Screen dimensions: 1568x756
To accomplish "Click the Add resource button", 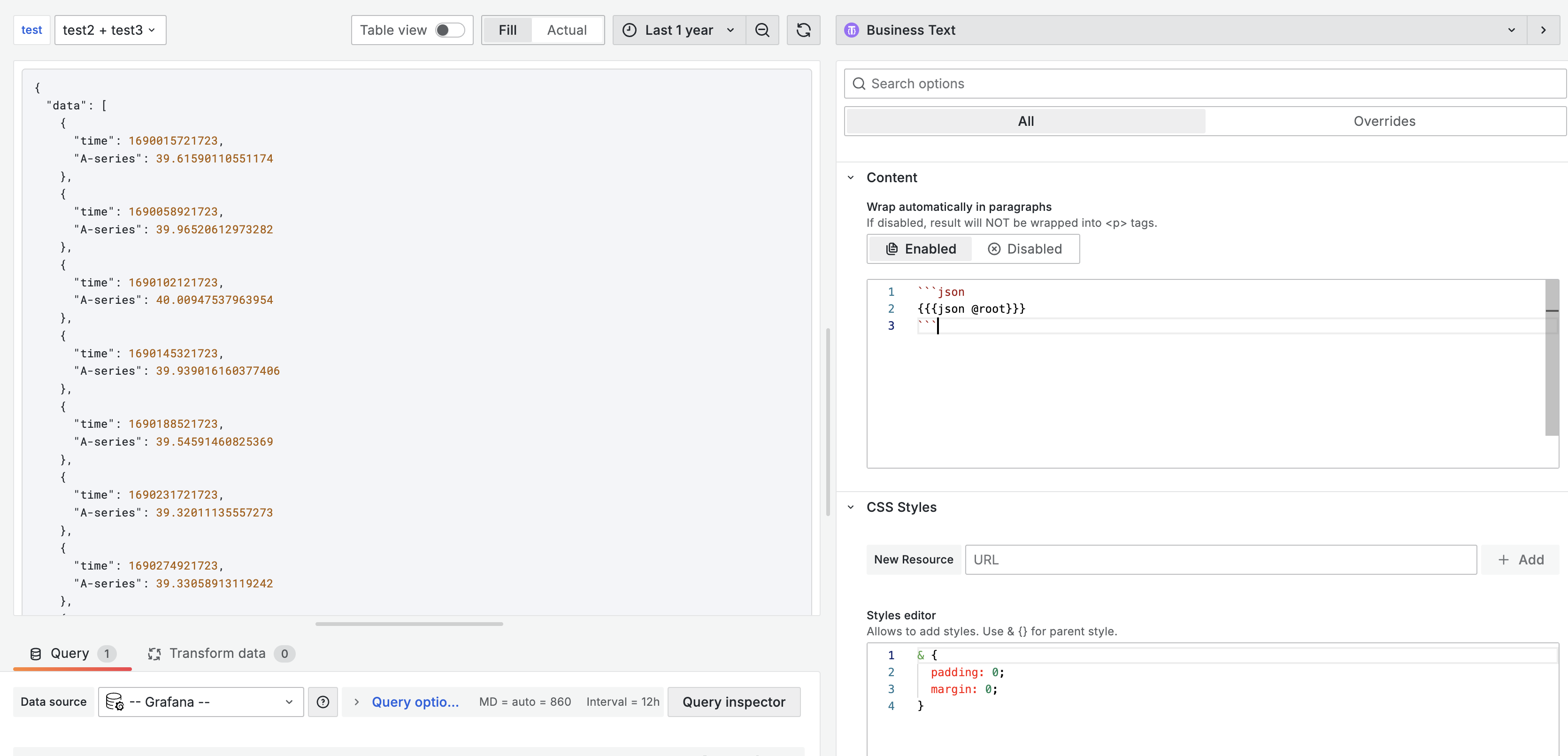I will point(1520,559).
